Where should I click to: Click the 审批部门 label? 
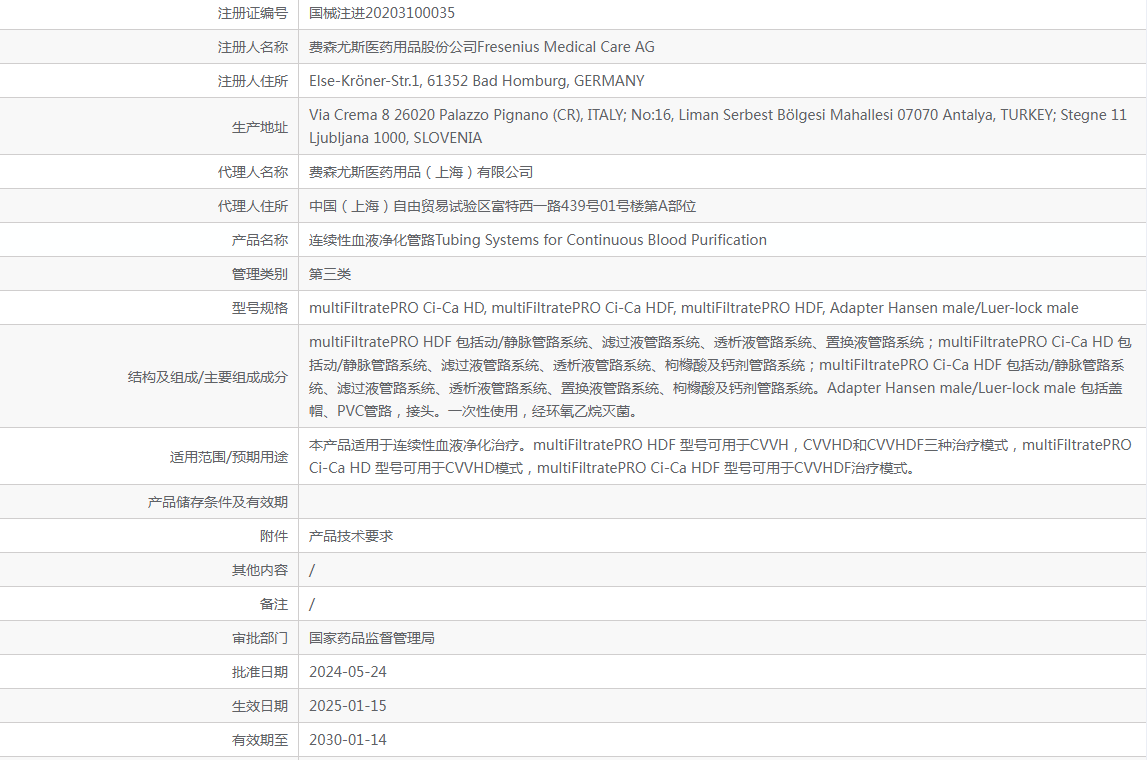[260, 639]
